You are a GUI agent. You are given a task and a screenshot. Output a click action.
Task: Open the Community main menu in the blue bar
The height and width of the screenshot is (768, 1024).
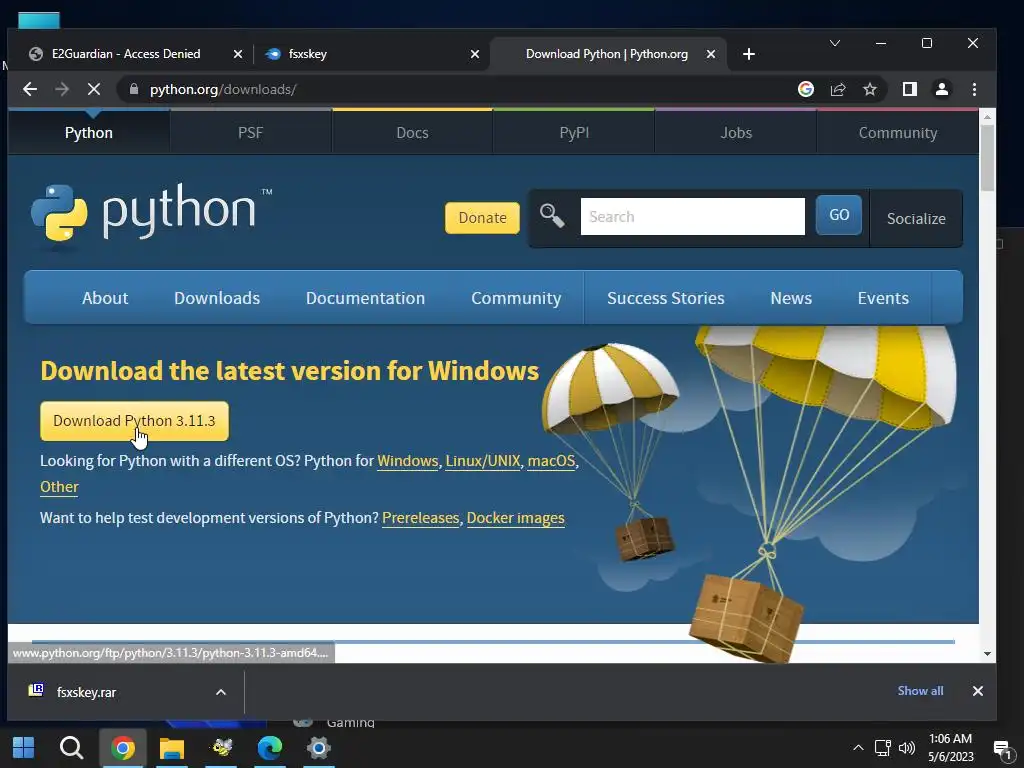click(x=516, y=298)
